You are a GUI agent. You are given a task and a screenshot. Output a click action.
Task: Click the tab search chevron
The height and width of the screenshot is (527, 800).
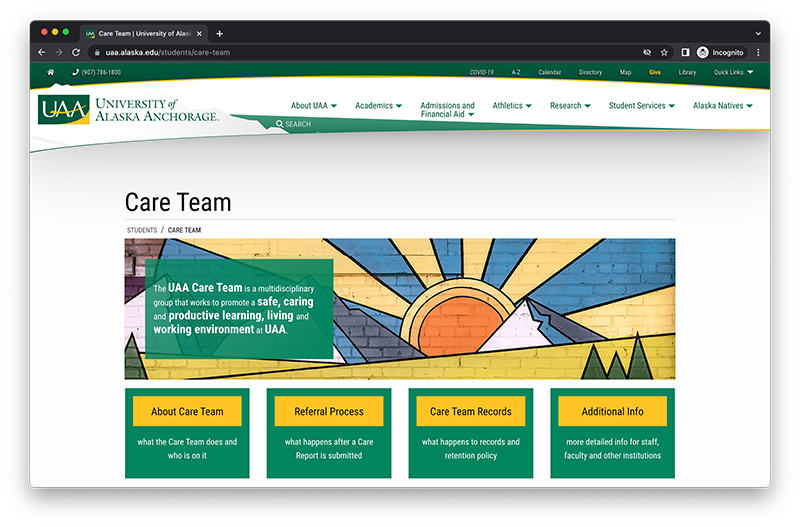[x=758, y=34]
